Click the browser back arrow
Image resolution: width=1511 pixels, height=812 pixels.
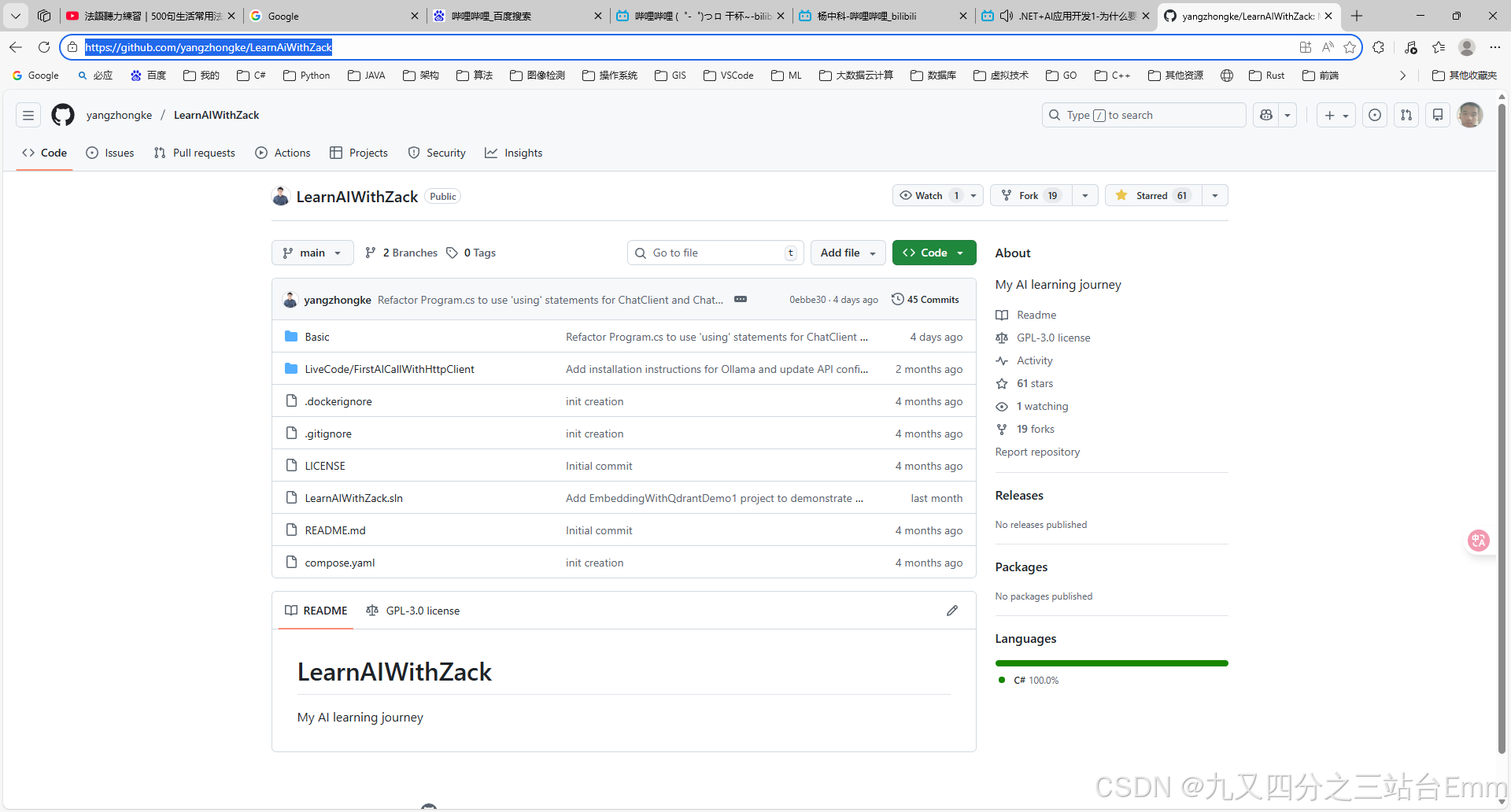click(16, 47)
